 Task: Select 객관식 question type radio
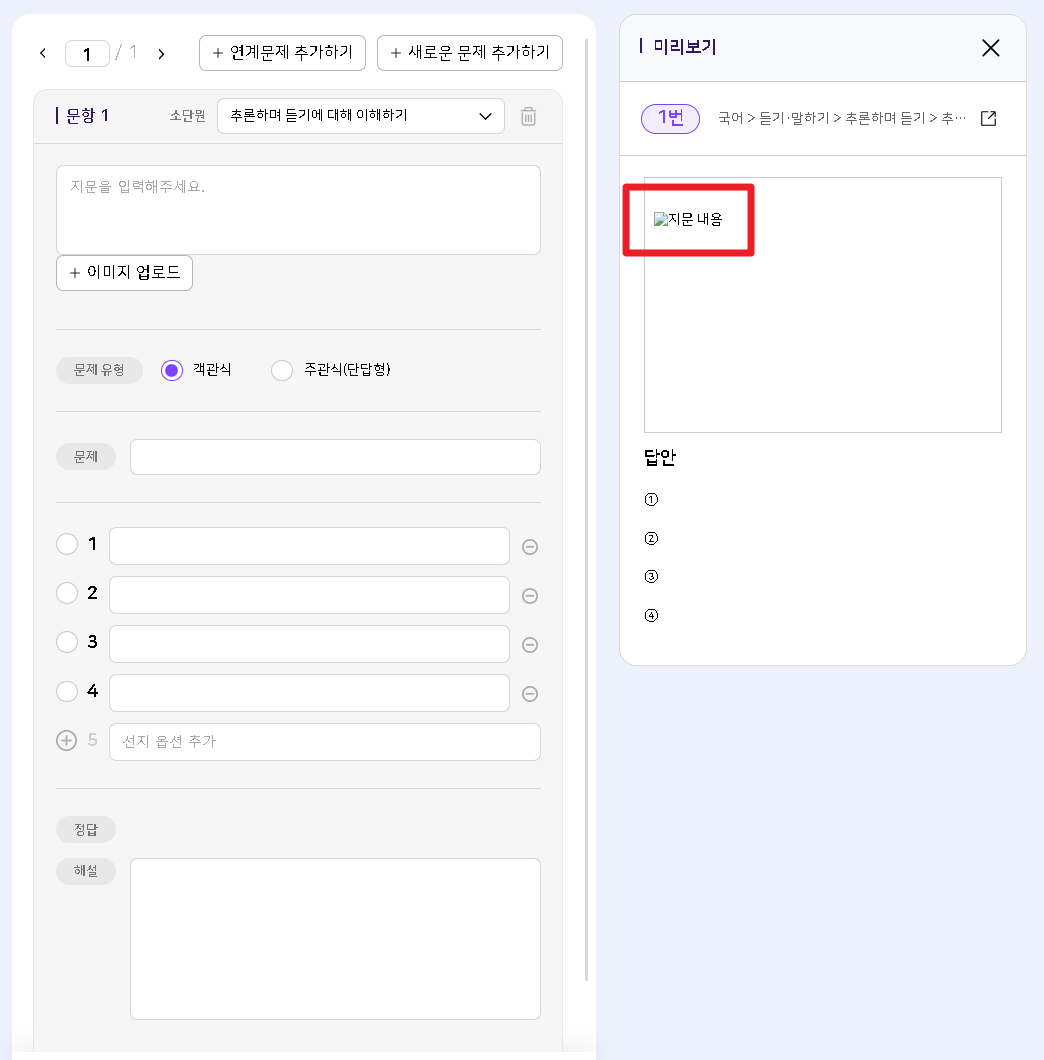point(172,370)
